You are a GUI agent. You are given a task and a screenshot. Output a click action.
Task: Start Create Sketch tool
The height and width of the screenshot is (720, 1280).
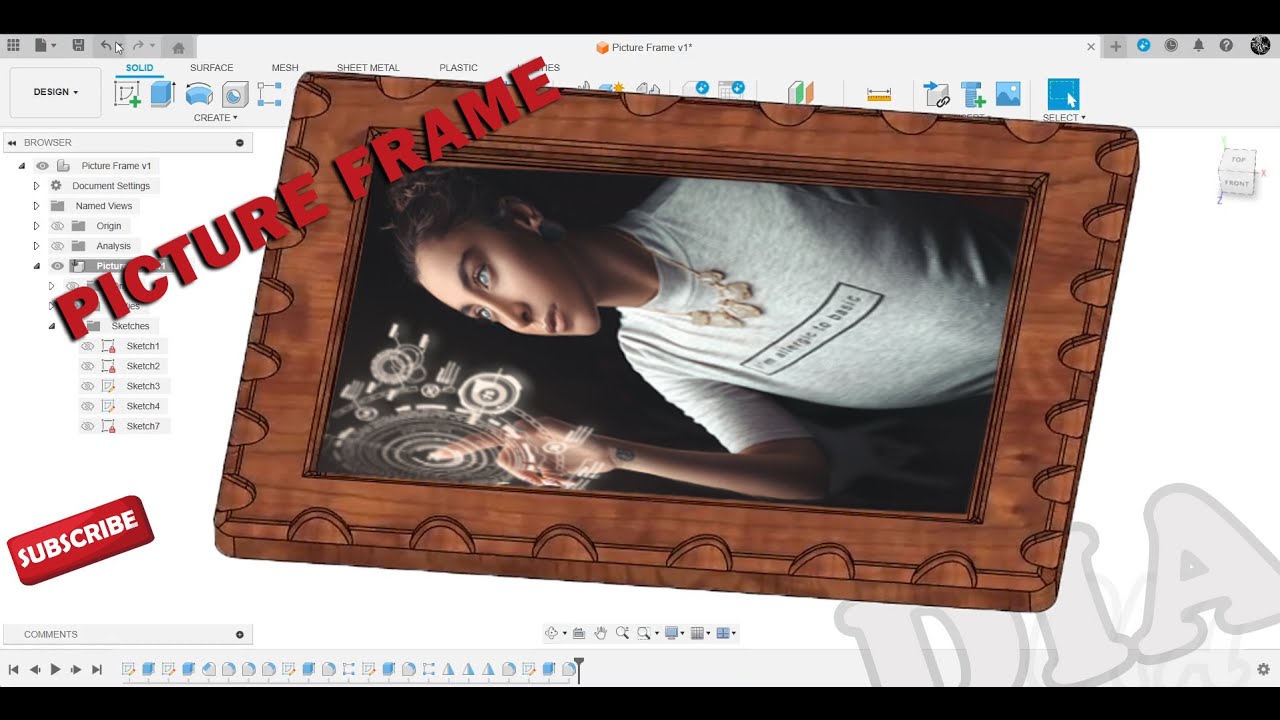[x=127, y=94]
